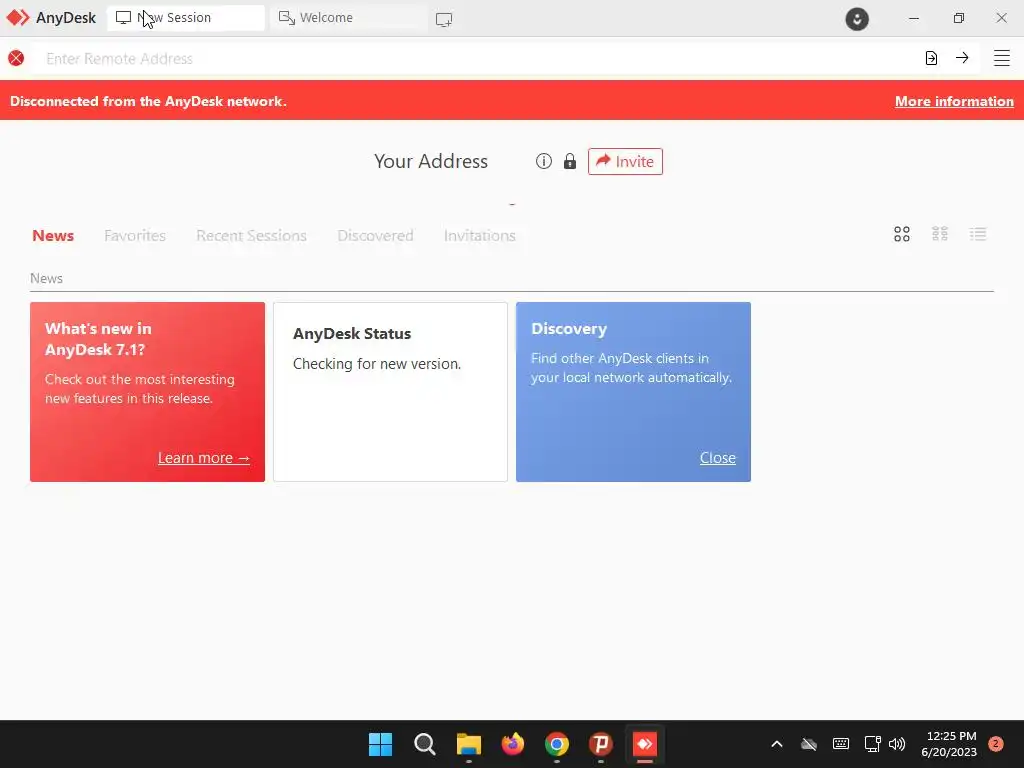Switch to list view
Viewport: 1024px width, 768px height.
pyautogui.click(x=978, y=234)
